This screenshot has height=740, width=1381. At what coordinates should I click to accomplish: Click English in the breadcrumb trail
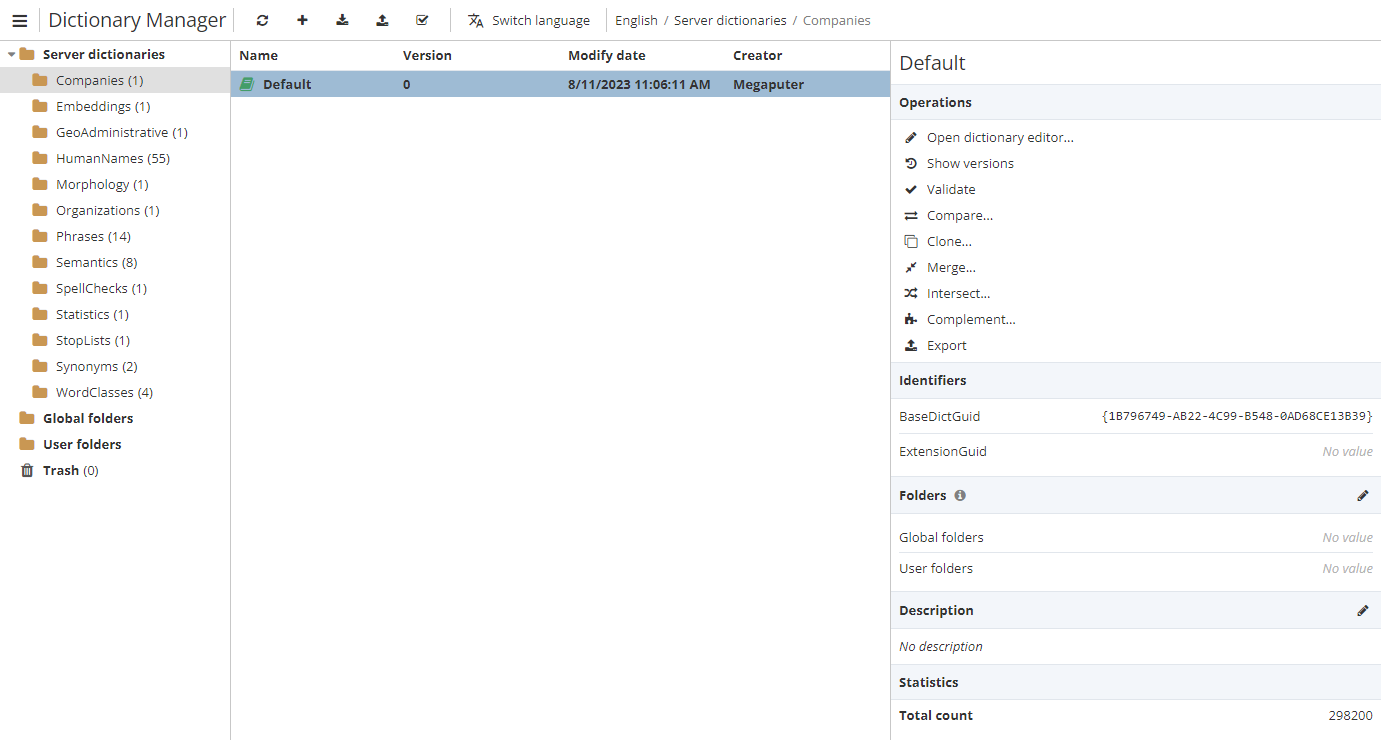(636, 19)
